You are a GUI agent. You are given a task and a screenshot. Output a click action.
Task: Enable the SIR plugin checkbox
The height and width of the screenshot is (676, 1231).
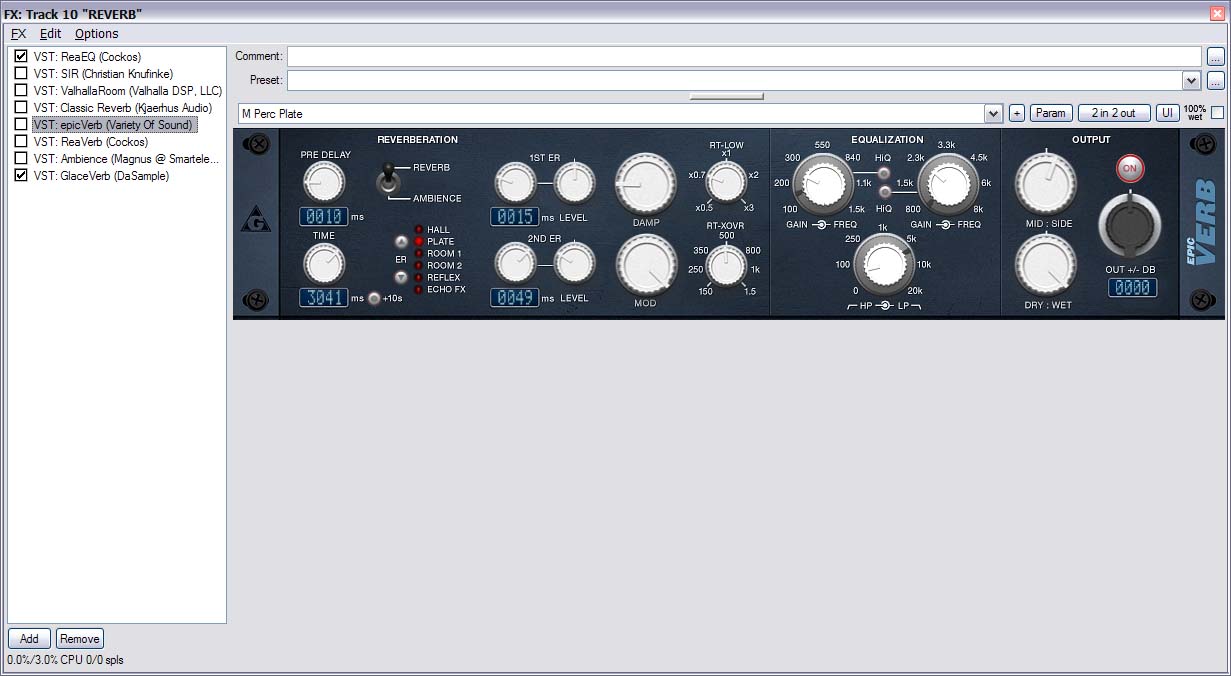[x=21, y=74]
